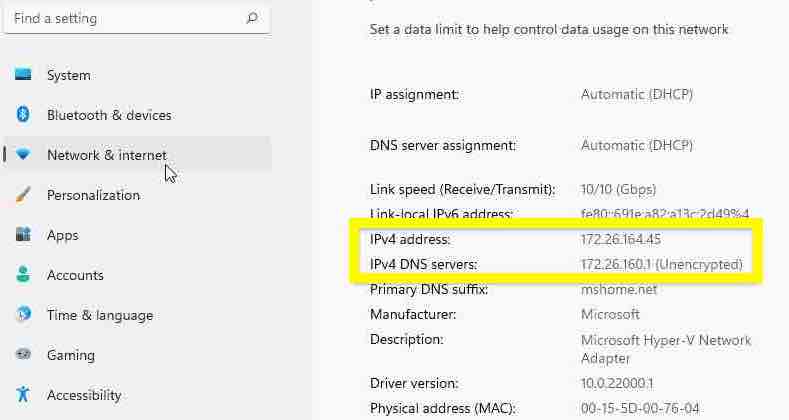789x420 pixels.
Task: Click the Bluetooth icon in the sidebar
Action: 23,115
